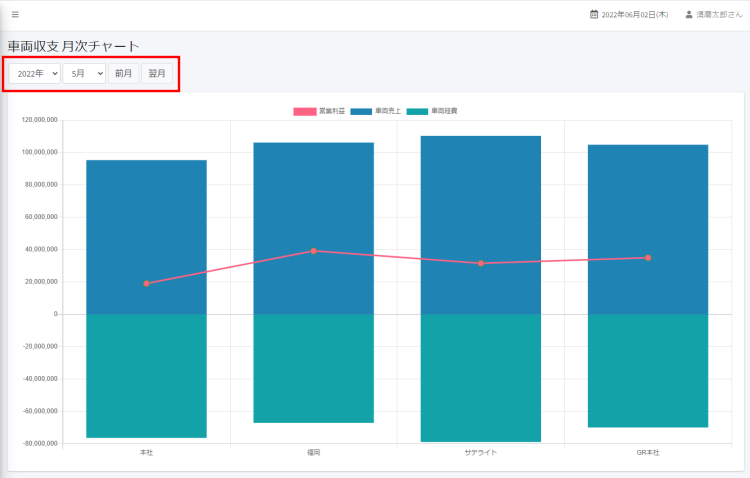Click the 営業利益 data point for サテライト
Viewport: 750px width, 478px height.
click(x=481, y=263)
